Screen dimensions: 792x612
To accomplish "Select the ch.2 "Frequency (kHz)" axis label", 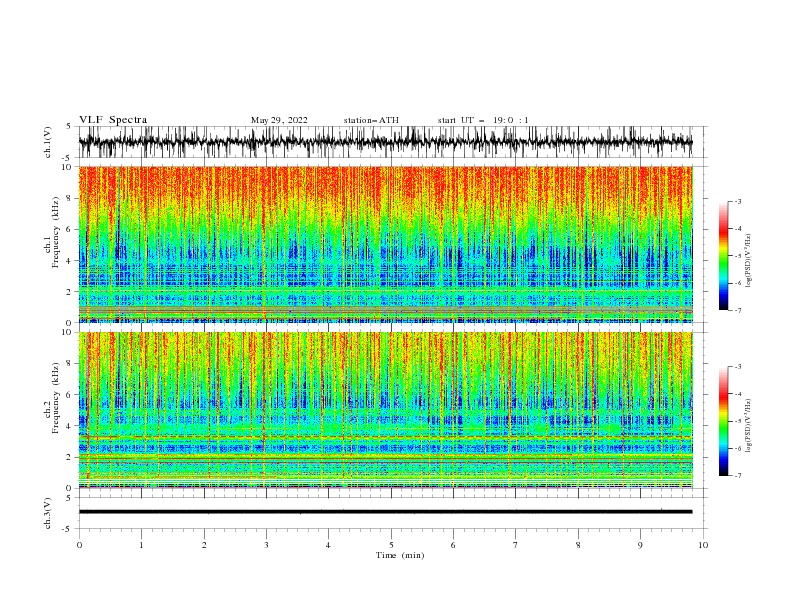I will point(56,397).
